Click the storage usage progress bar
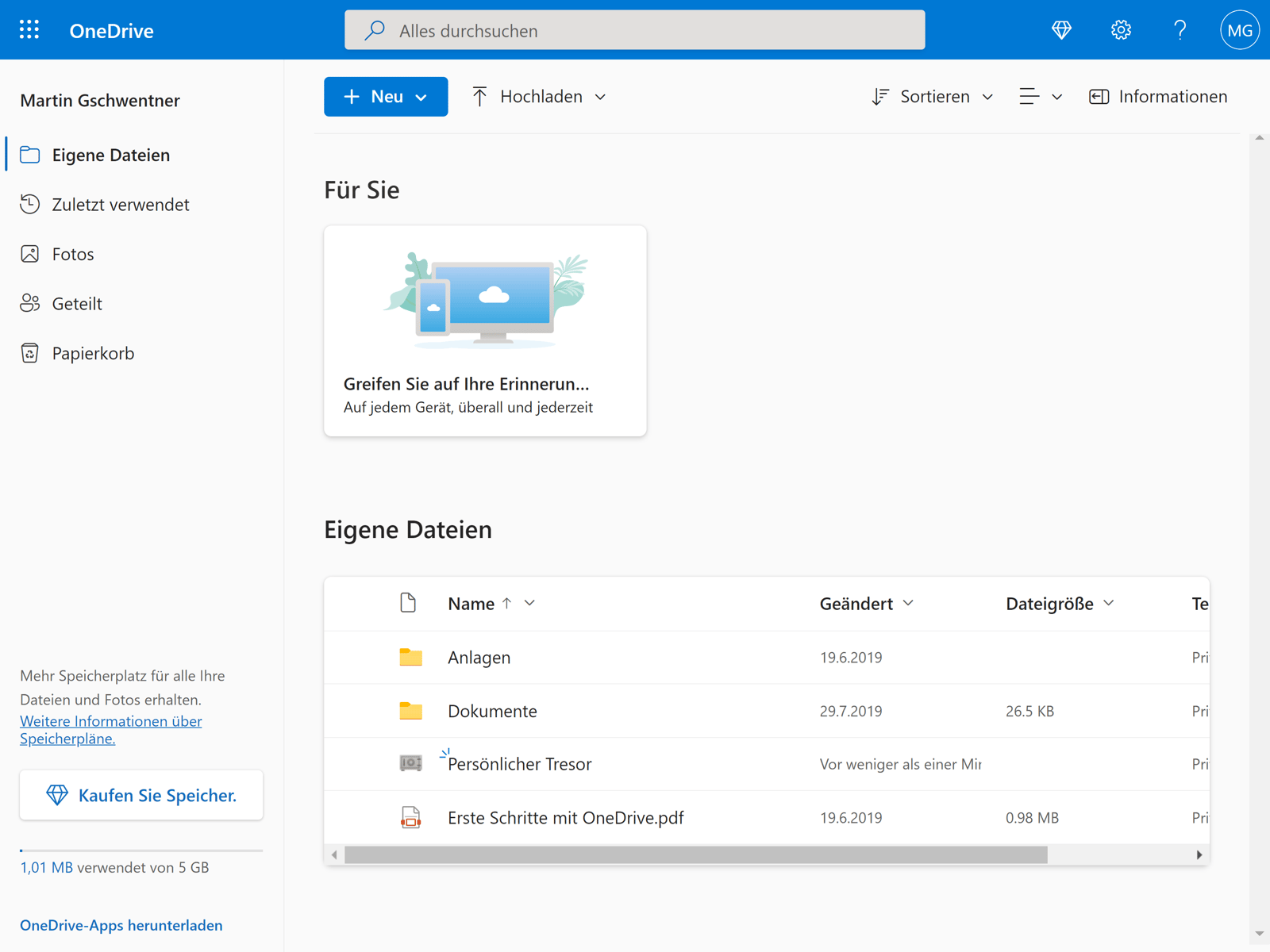The height and width of the screenshot is (952, 1270). pyautogui.click(x=140, y=850)
